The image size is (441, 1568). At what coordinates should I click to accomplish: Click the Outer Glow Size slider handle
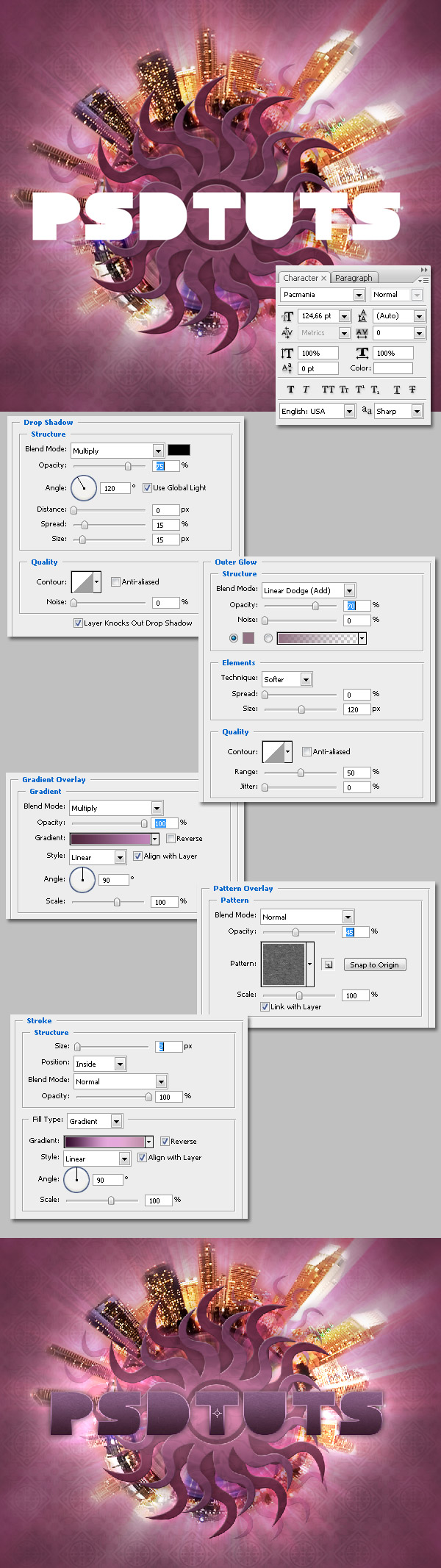[x=301, y=709]
